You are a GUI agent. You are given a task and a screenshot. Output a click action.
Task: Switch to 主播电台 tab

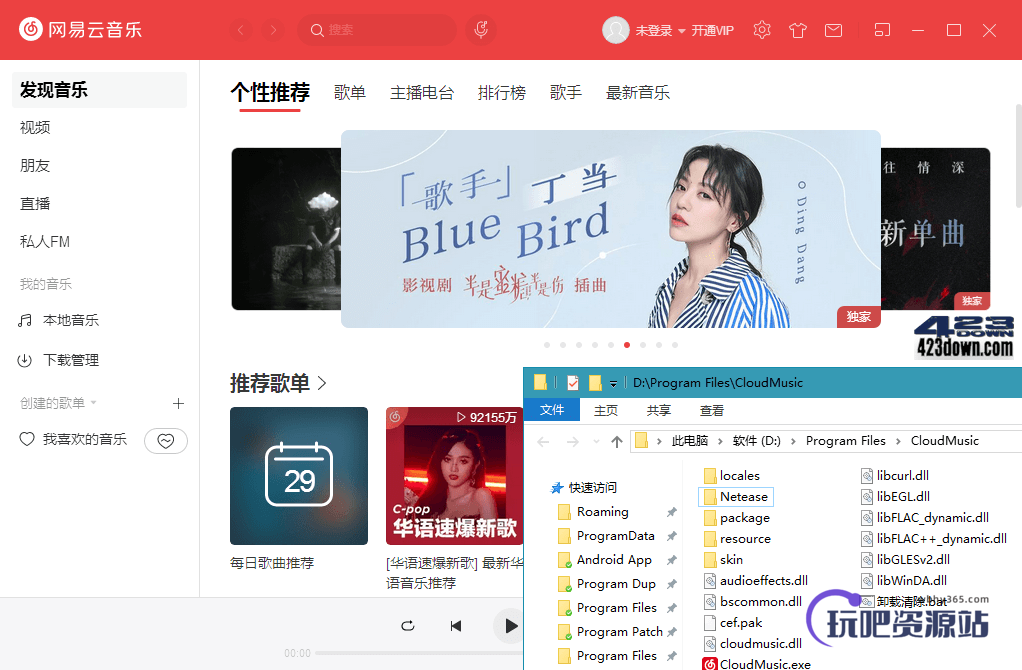pos(422,93)
